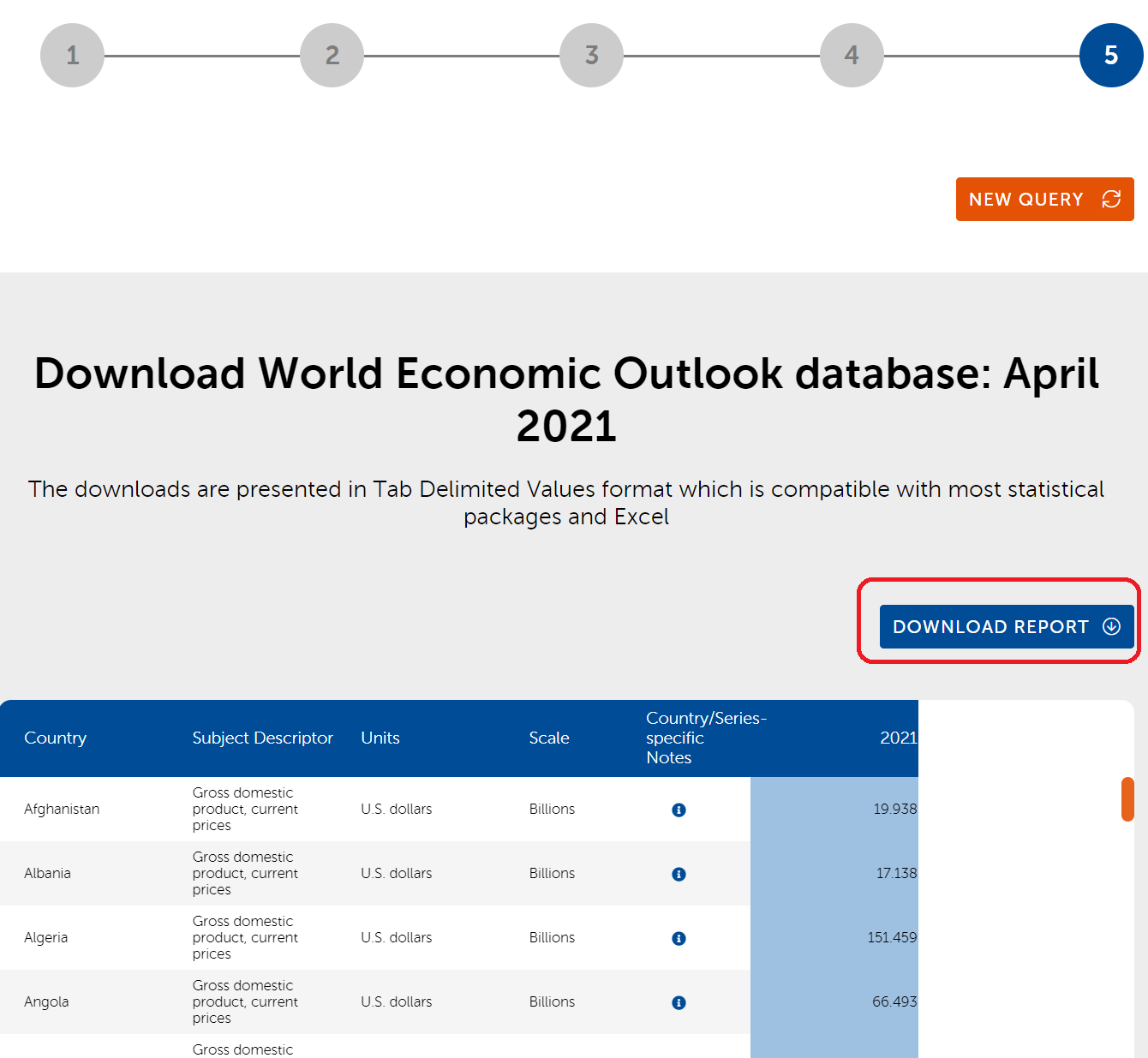Click refresh icon on New Query button
Image resolution: width=1148 pixels, height=1058 pixels.
click(1111, 199)
